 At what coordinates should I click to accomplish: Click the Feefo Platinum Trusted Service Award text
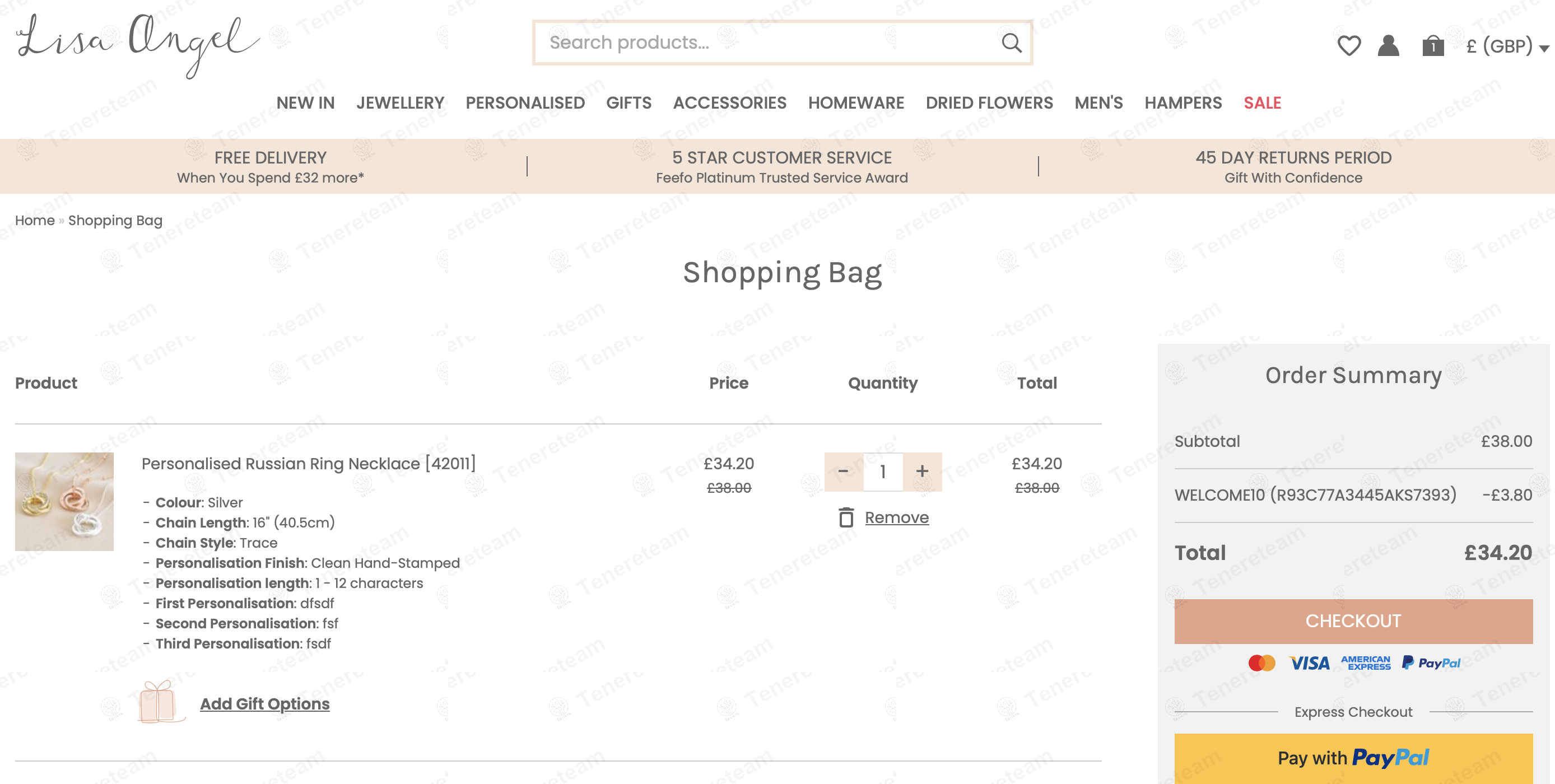pos(782,178)
